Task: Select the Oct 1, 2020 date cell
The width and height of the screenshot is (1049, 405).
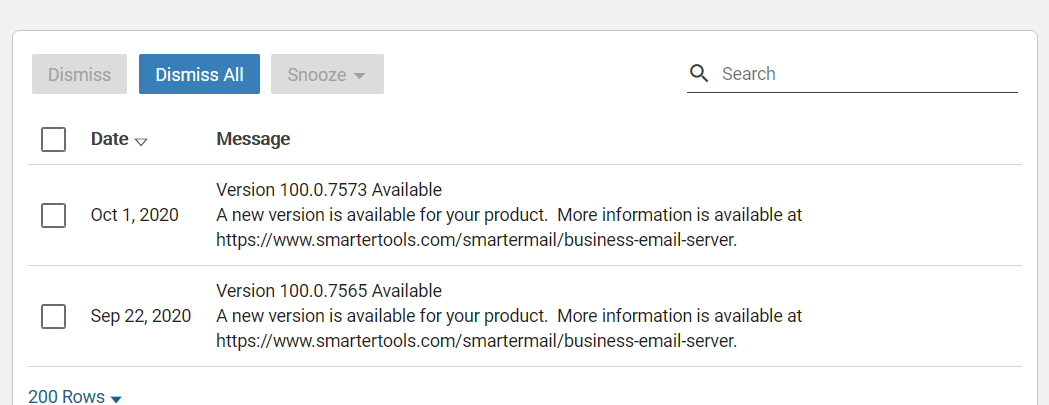Action: click(135, 215)
